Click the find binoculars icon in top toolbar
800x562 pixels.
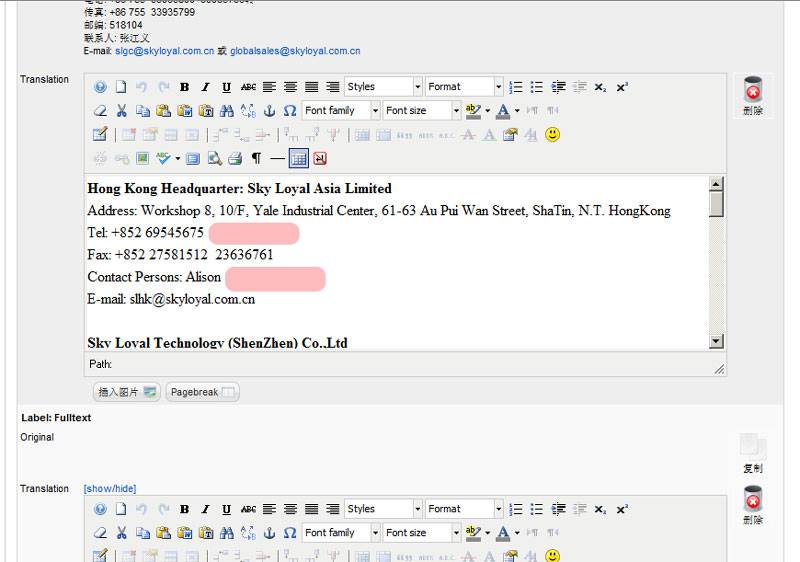226,111
